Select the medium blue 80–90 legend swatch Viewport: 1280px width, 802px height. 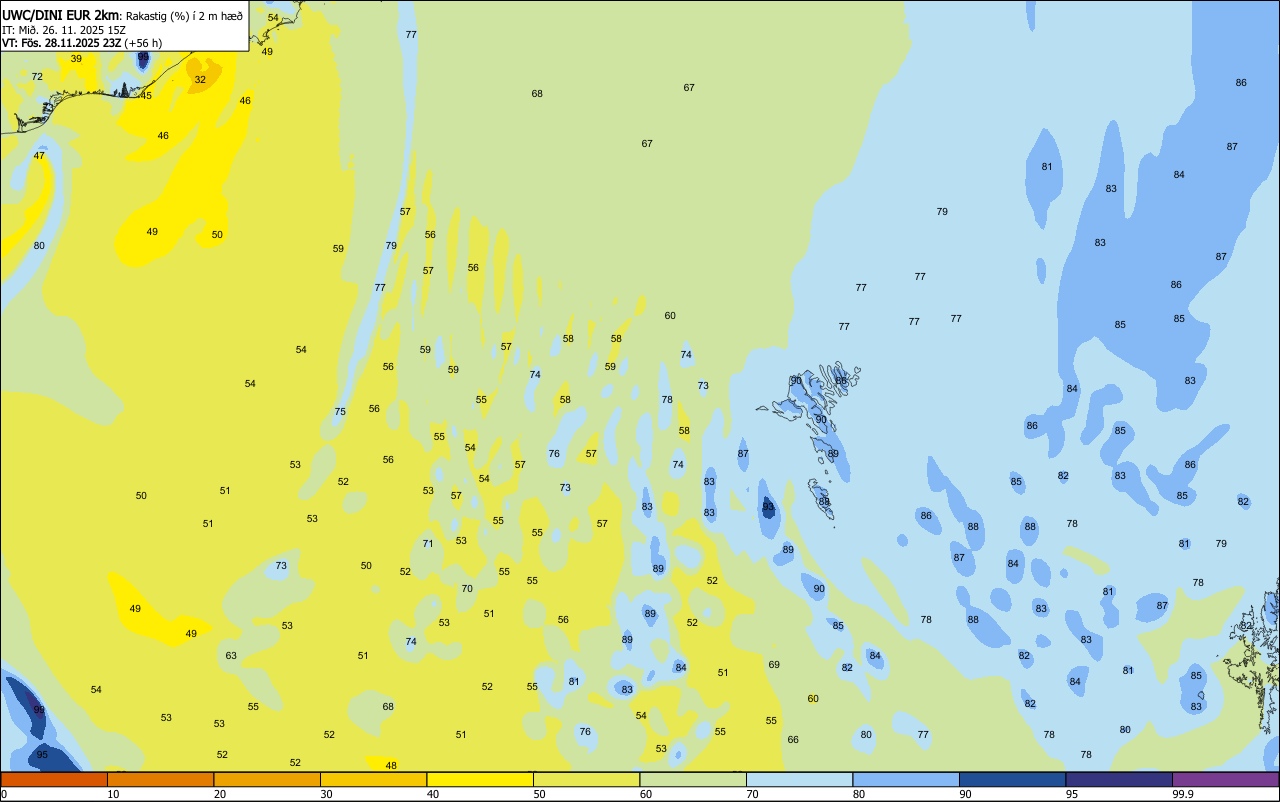[906, 779]
